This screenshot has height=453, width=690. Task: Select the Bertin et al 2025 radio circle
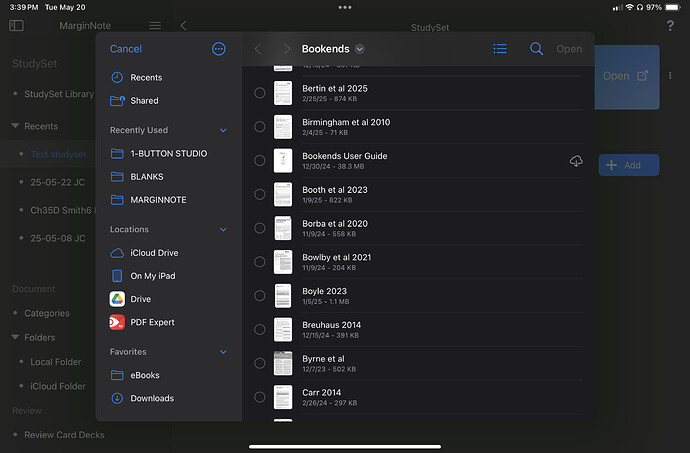coord(260,93)
